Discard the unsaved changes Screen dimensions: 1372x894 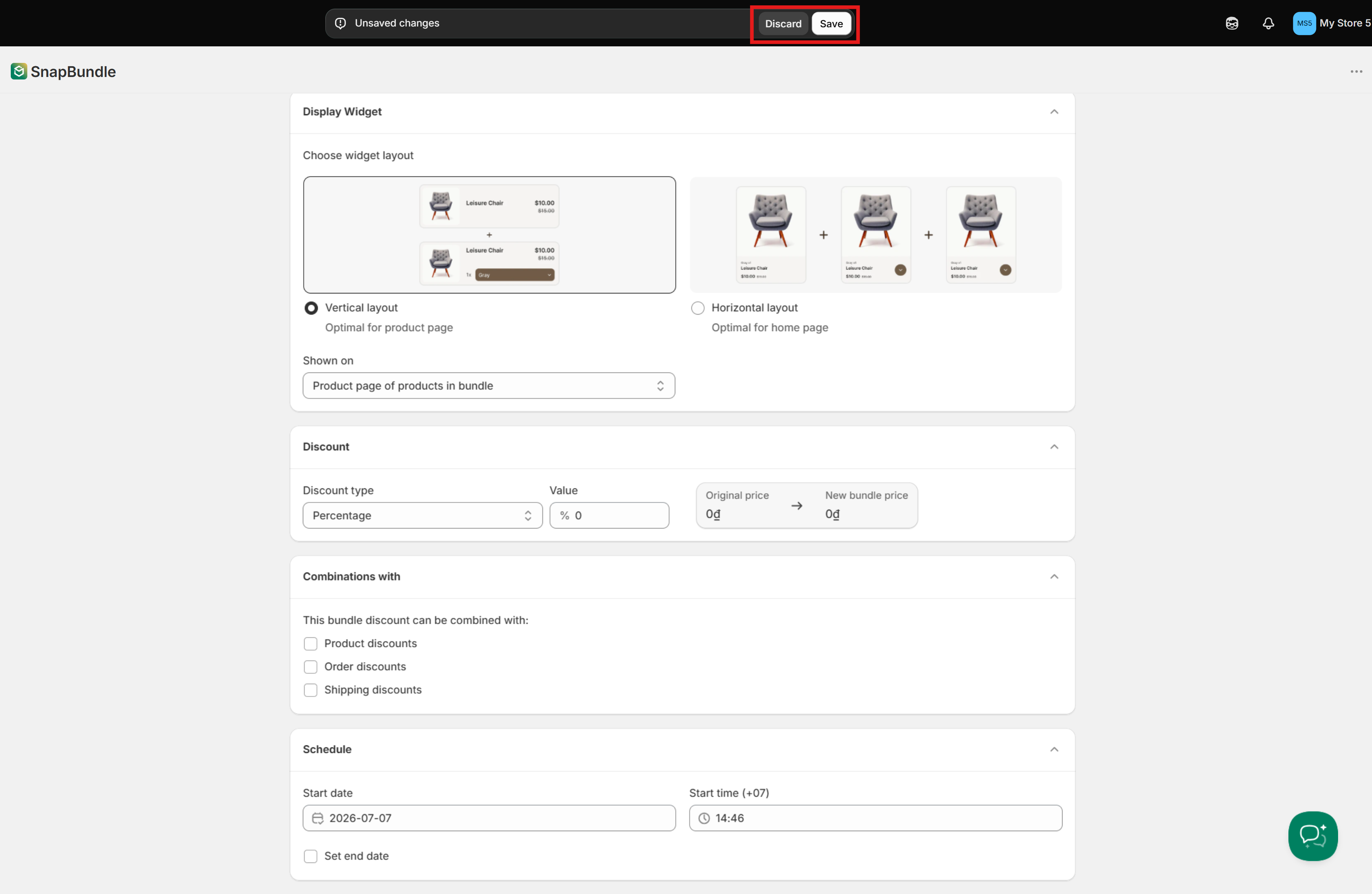coord(783,23)
